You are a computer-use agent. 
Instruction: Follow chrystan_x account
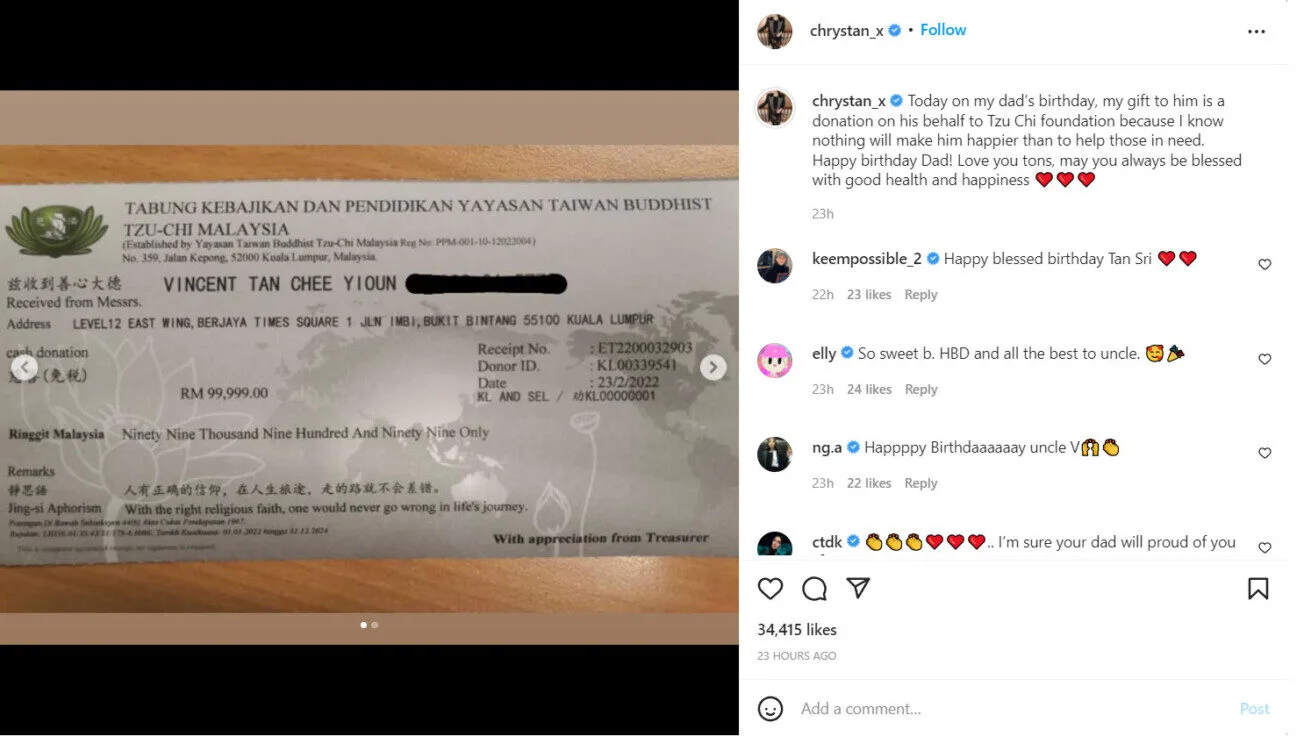943,30
